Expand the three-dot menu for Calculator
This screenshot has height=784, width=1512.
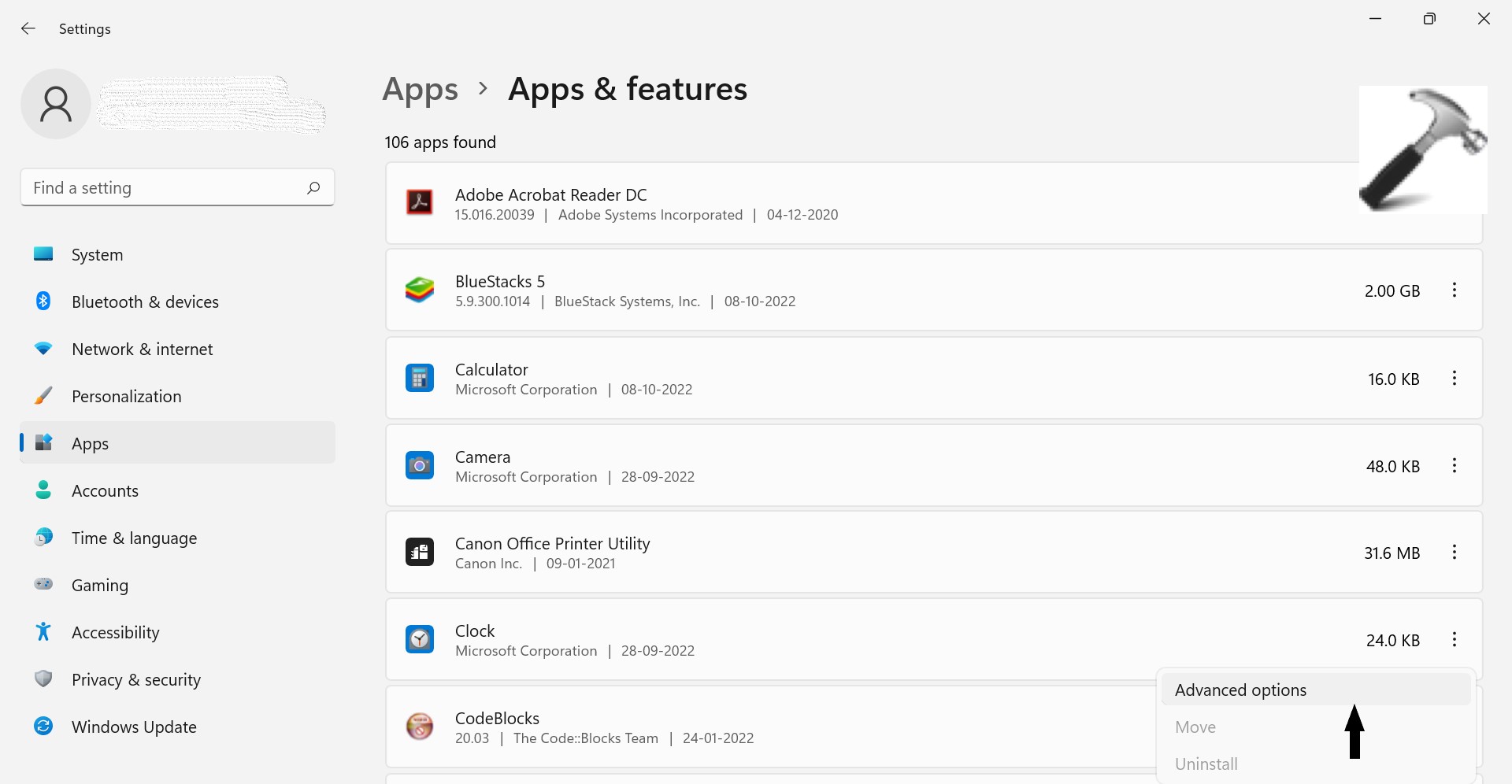[x=1454, y=379]
